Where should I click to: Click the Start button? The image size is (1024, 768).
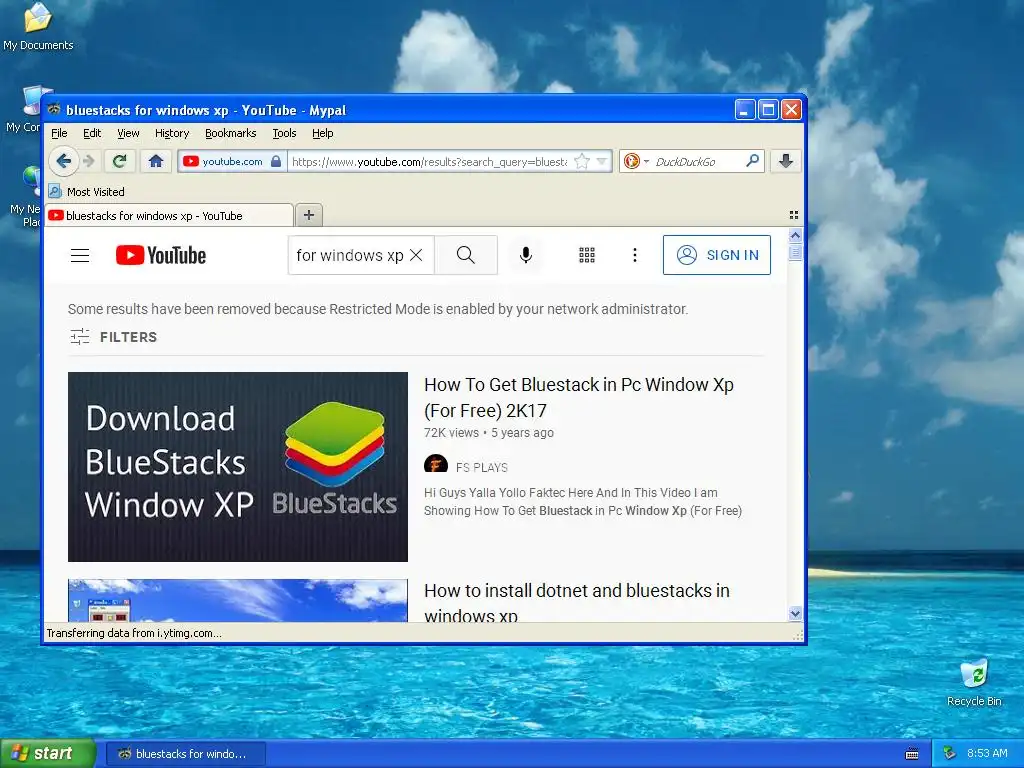[x=48, y=754]
